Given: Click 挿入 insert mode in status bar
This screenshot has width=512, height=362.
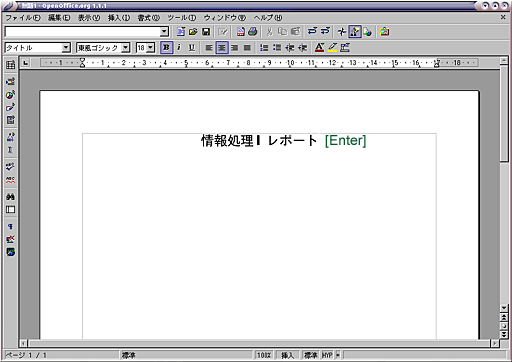Looking at the screenshot, I should click(287, 355).
